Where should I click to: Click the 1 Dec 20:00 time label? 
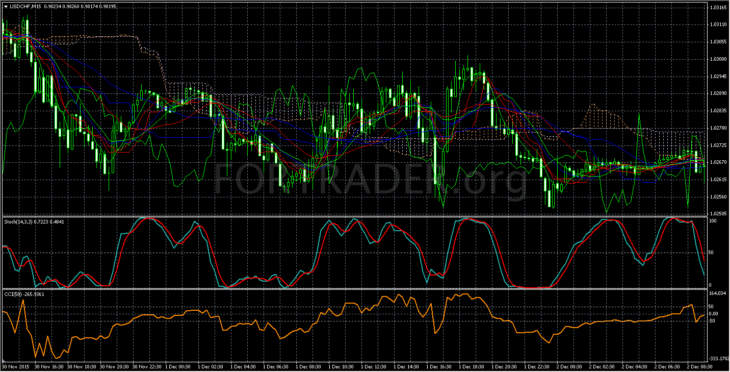click(x=505, y=367)
